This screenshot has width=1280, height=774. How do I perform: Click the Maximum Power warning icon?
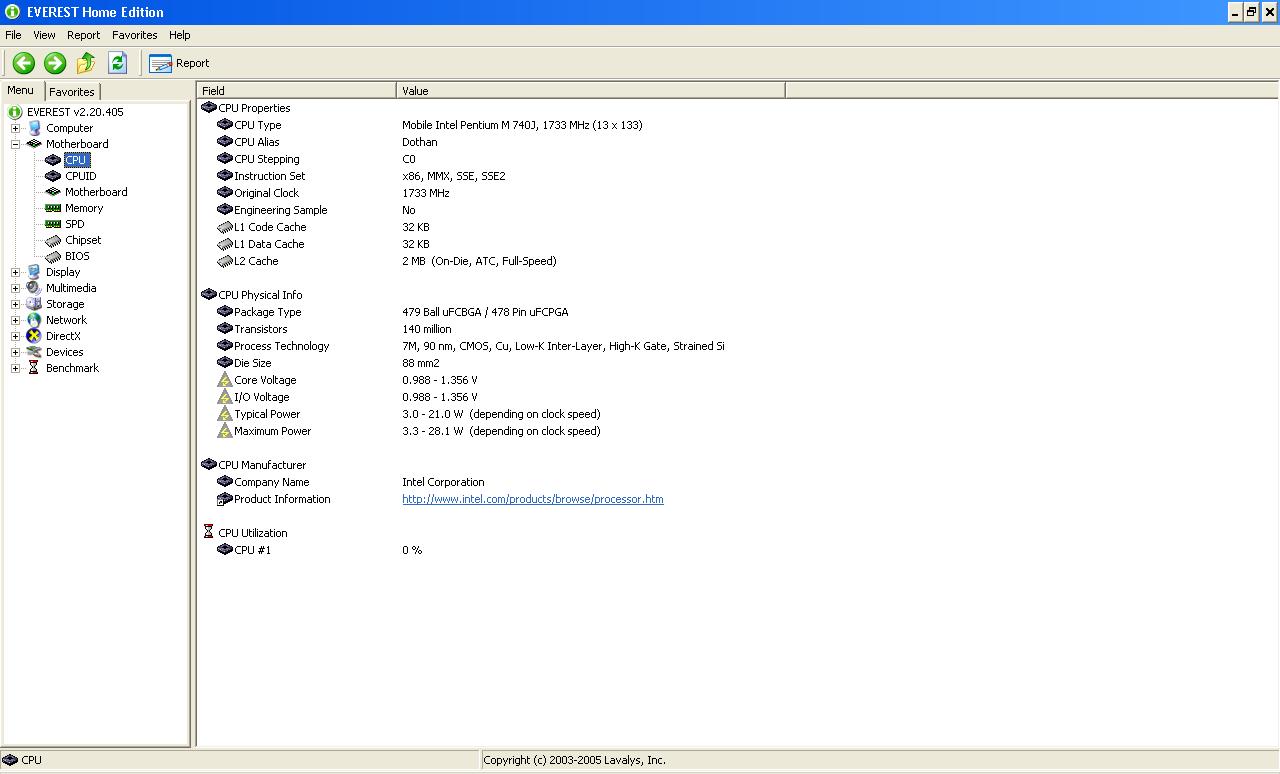pos(225,431)
